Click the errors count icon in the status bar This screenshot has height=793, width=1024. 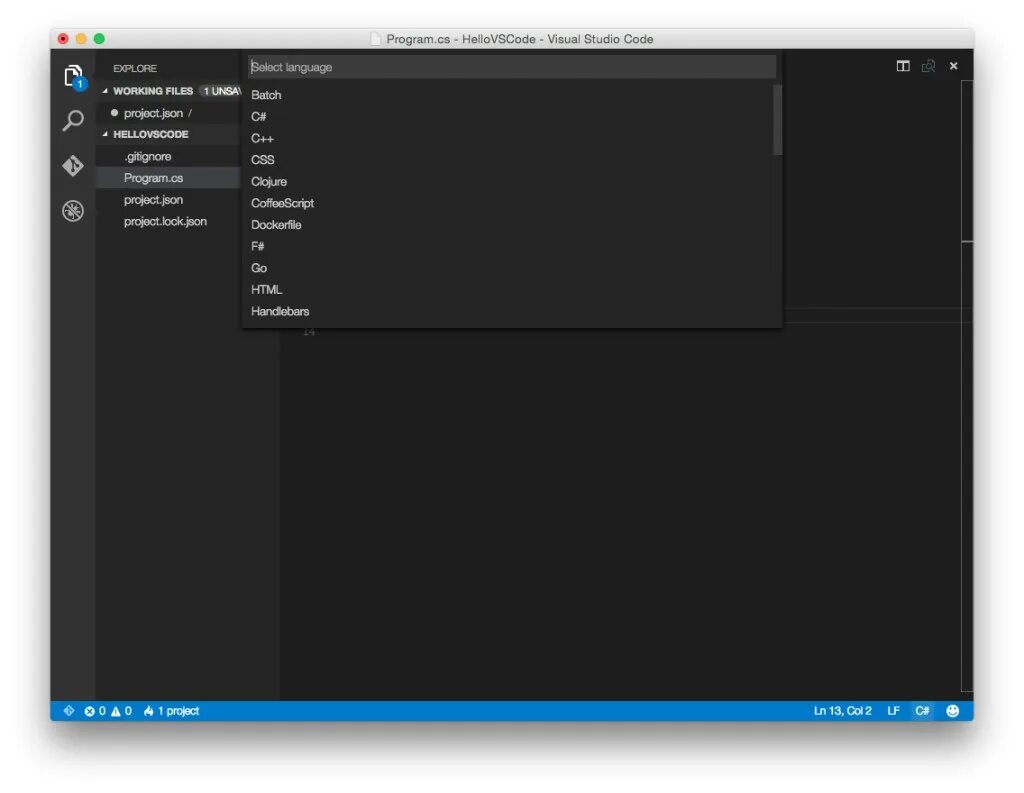pos(95,711)
